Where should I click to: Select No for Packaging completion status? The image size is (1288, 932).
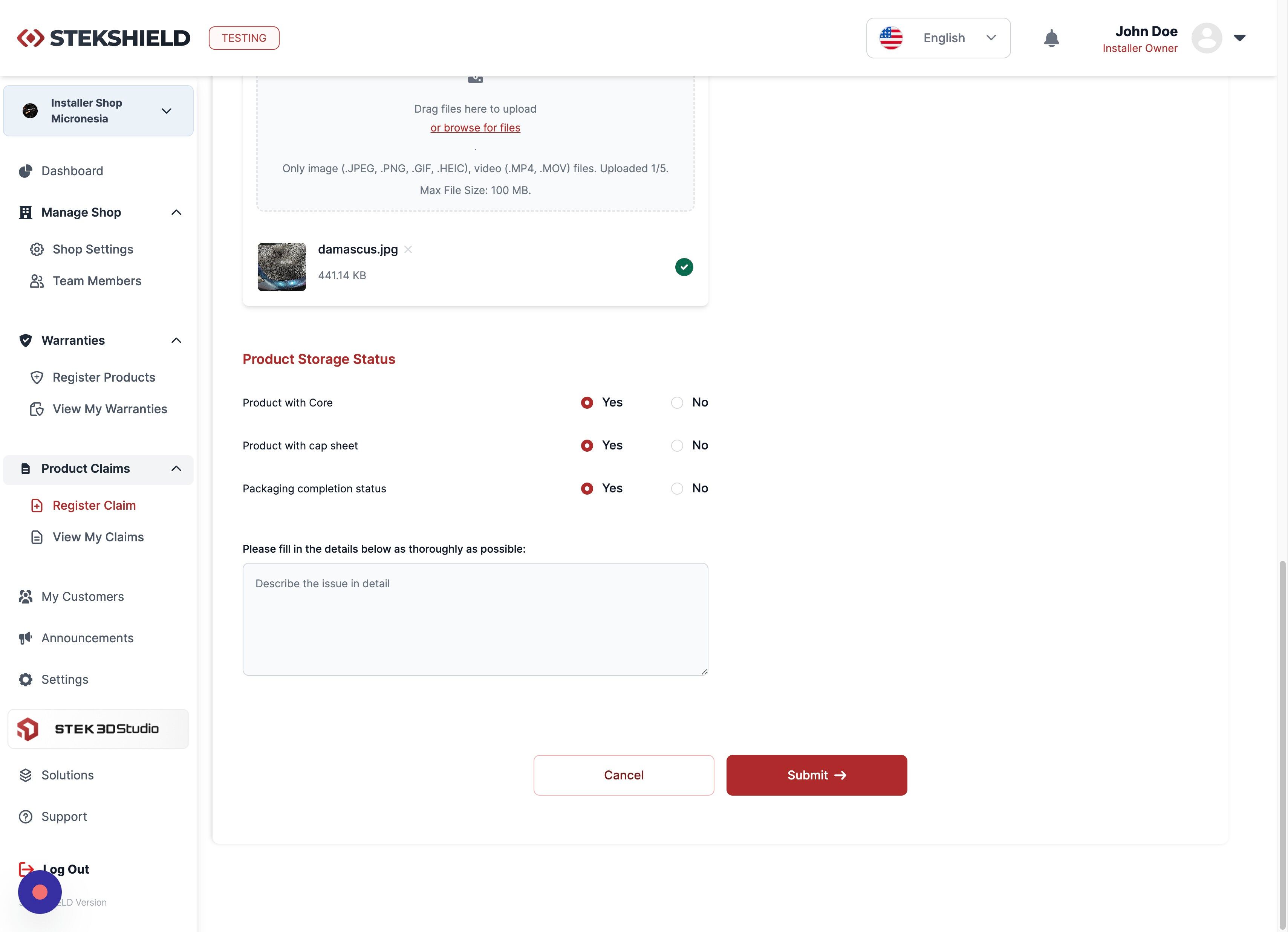677,489
